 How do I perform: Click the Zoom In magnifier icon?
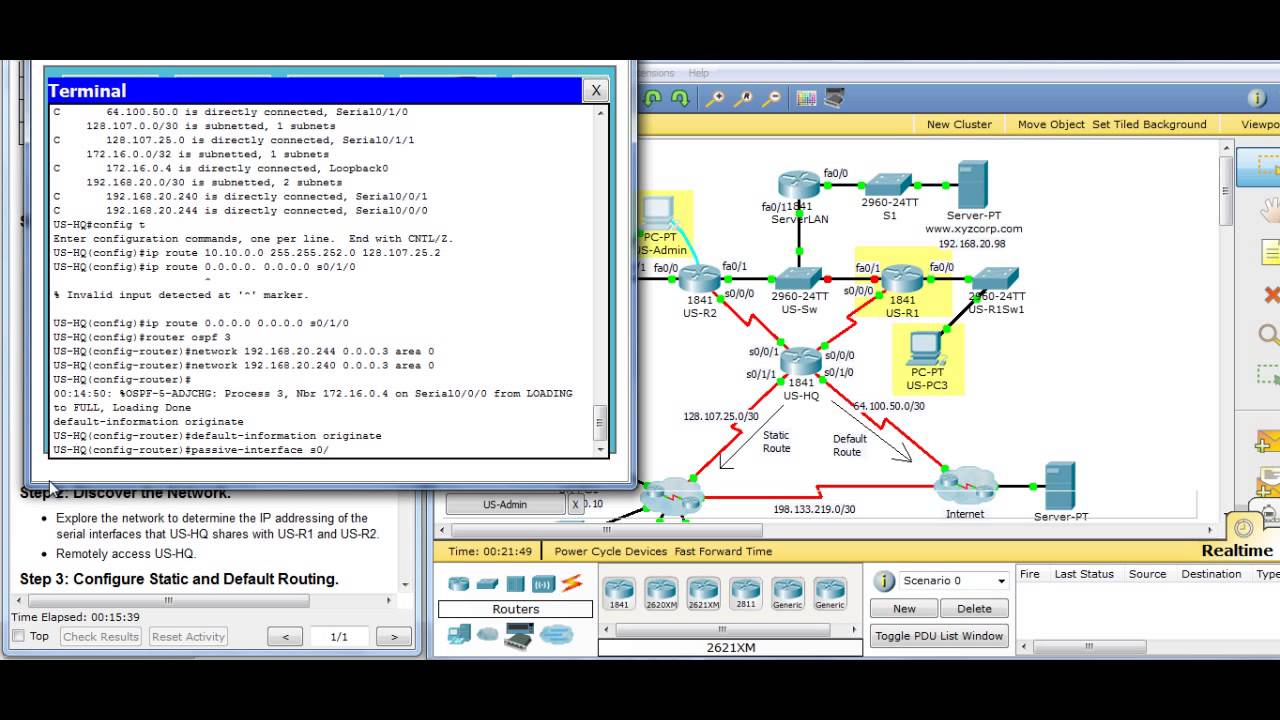click(715, 98)
